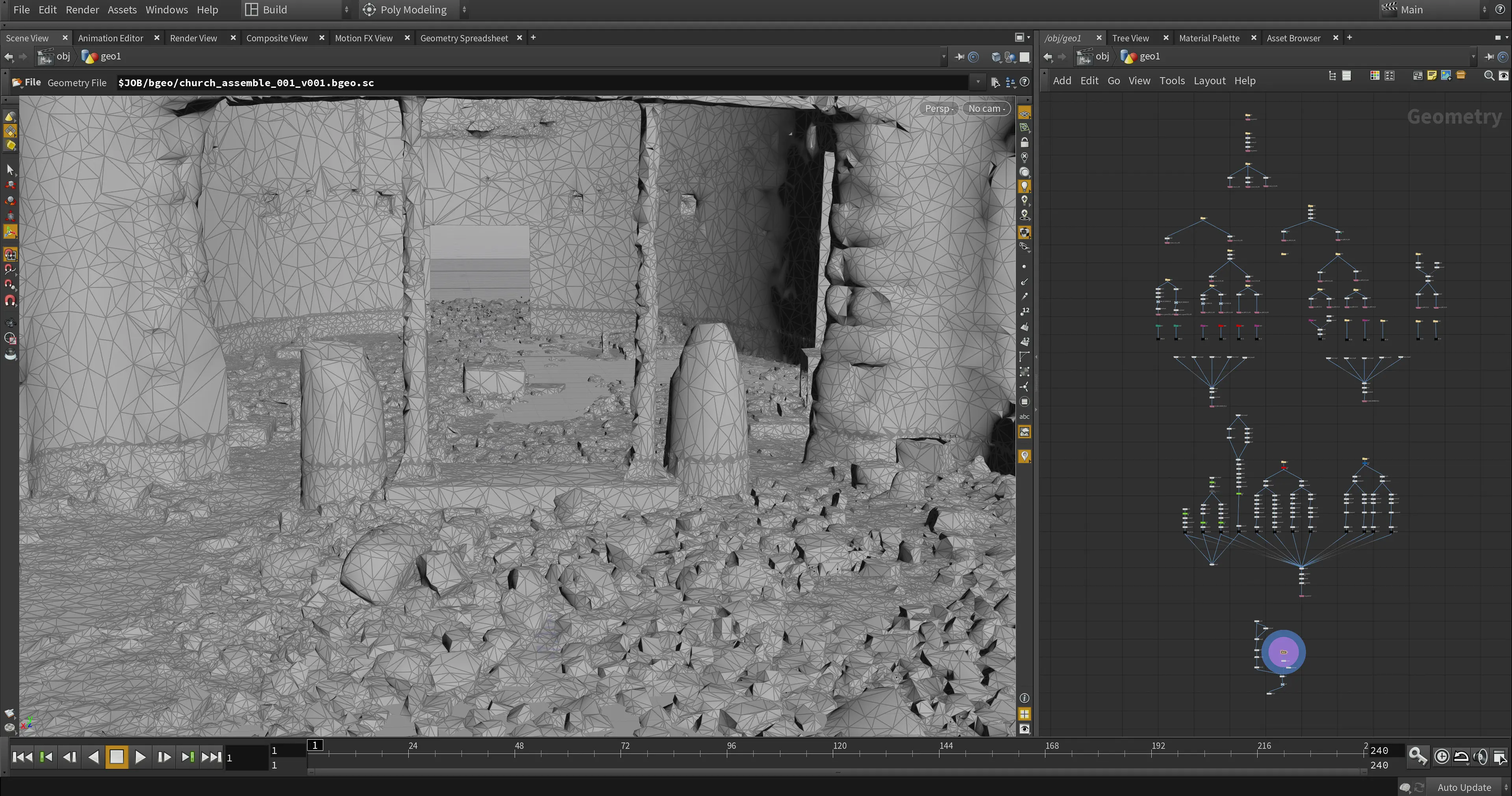Open the global animation options icon
1512x796 pixels.
tap(1500, 757)
